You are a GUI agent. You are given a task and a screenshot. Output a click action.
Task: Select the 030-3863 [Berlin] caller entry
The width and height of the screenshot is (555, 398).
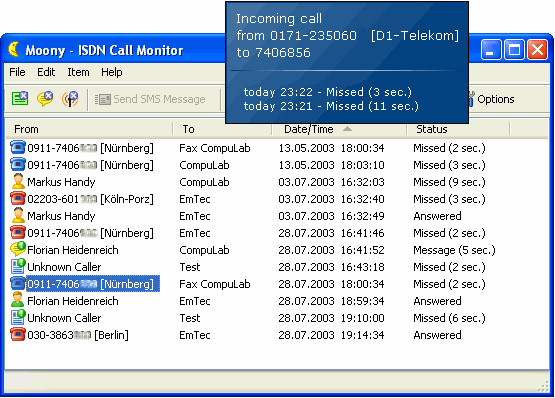click(78, 335)
